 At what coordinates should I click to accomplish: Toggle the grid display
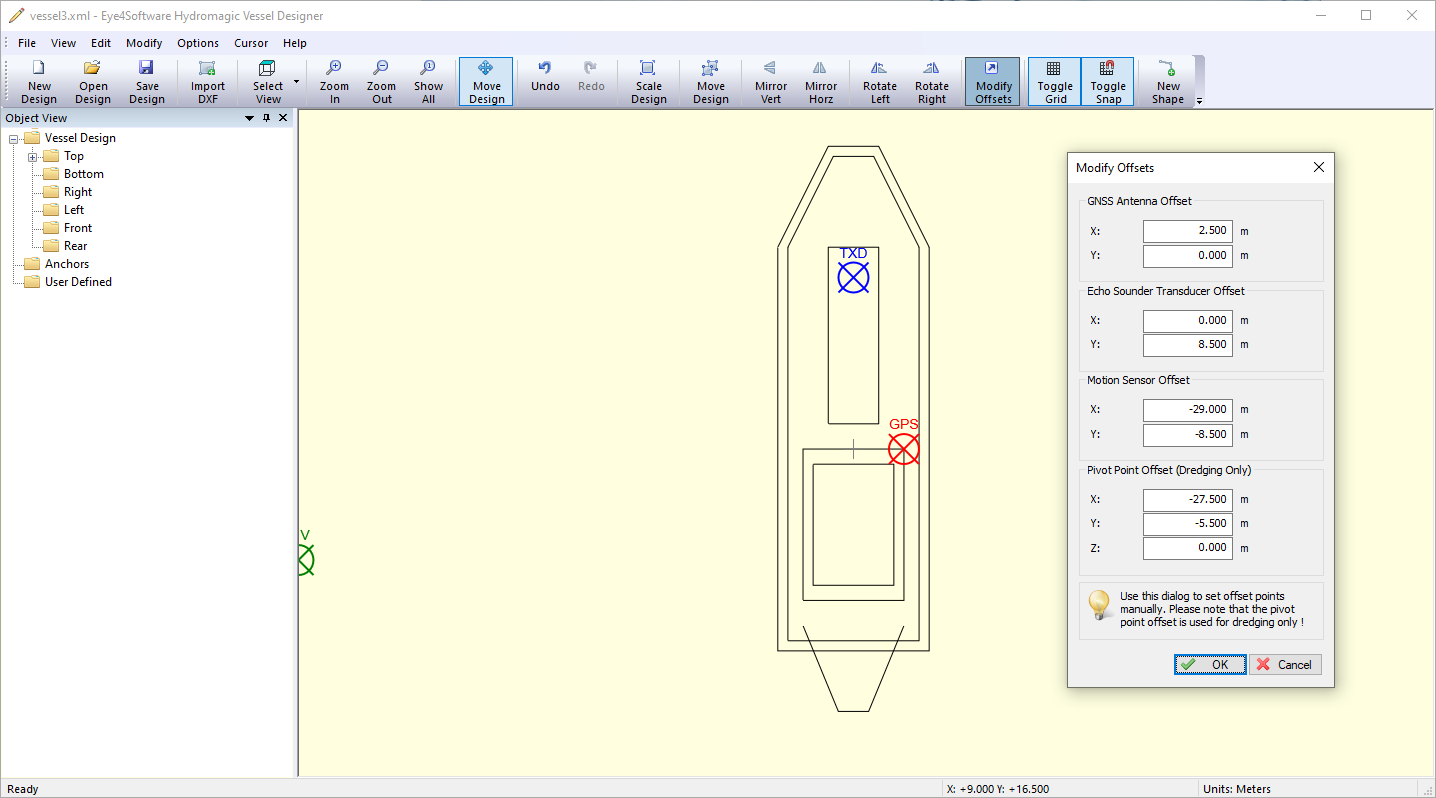coord(1055,80)
